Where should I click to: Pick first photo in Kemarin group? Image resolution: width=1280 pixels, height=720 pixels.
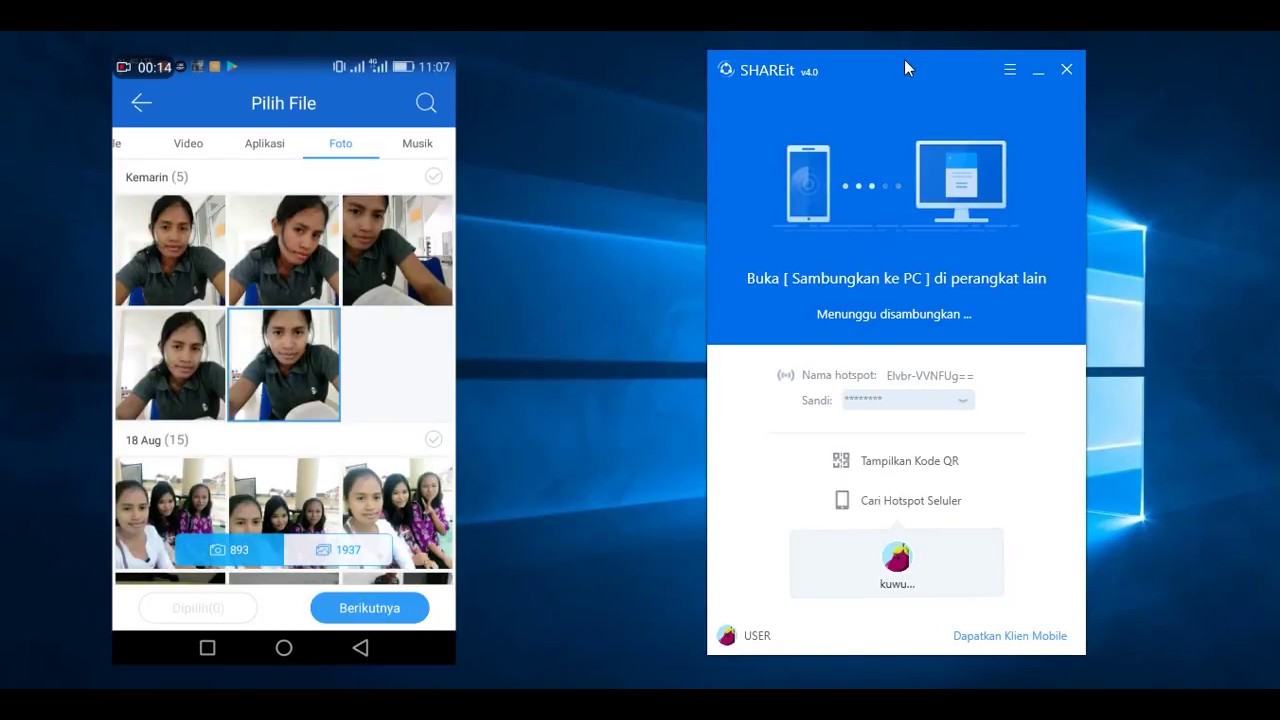click(x=170, y=250)
